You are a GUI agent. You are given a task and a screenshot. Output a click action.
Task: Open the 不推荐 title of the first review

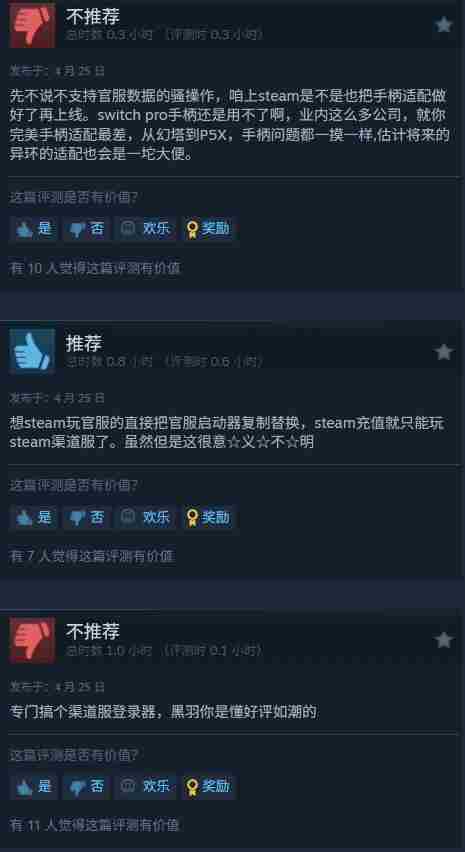[x=93, y=17]
